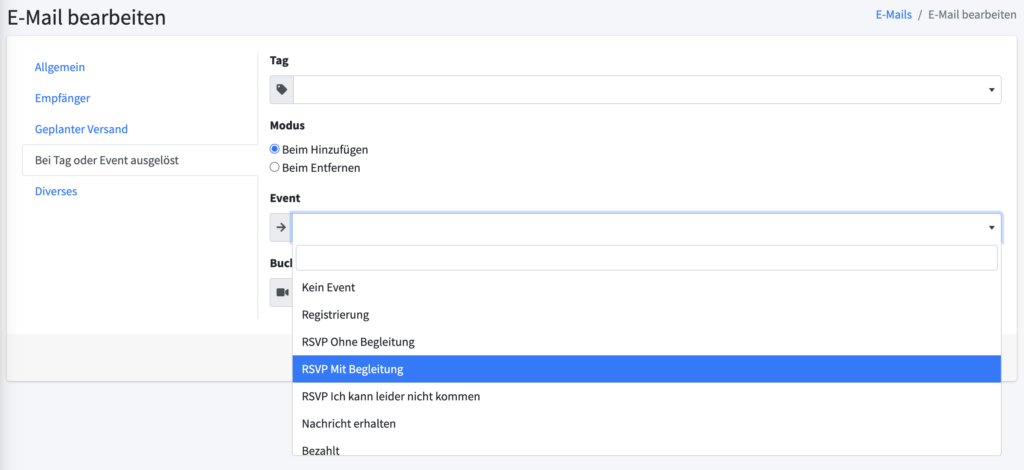Choose Registrierung from the event list
The image size is (1024, 470).
tap(335, 315)
